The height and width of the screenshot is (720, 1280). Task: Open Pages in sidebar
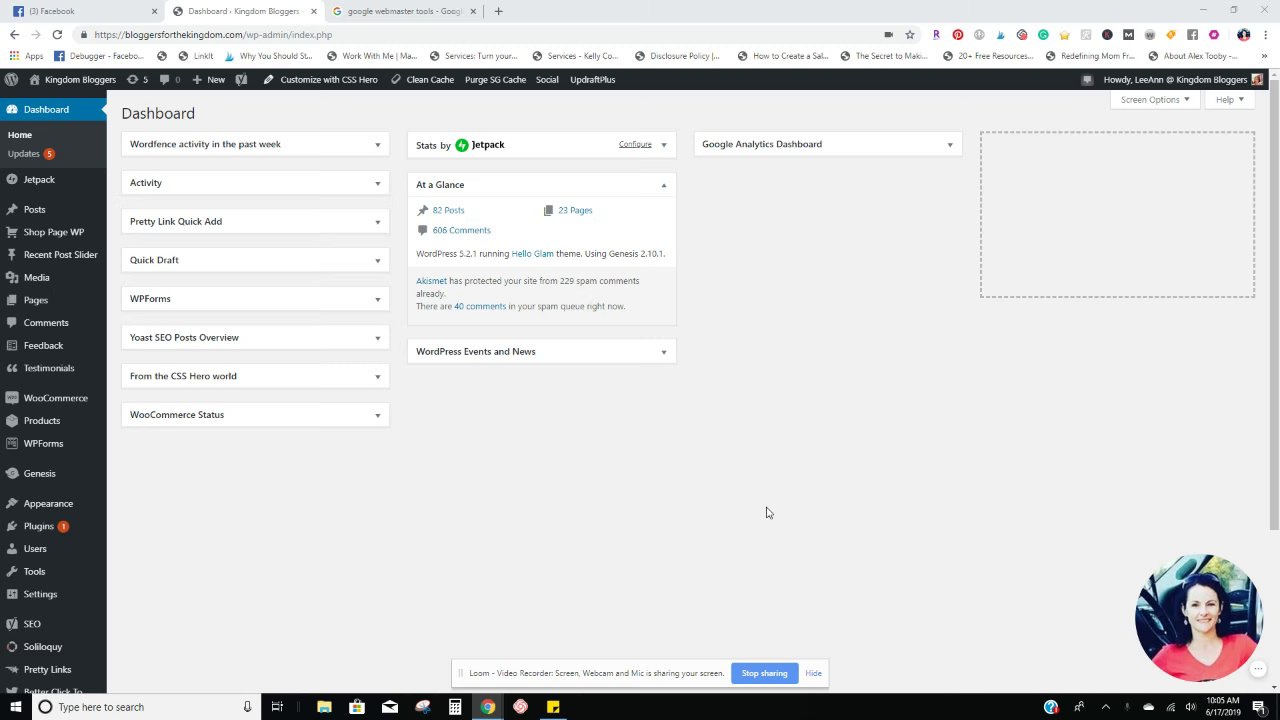[x=53, y=300]
